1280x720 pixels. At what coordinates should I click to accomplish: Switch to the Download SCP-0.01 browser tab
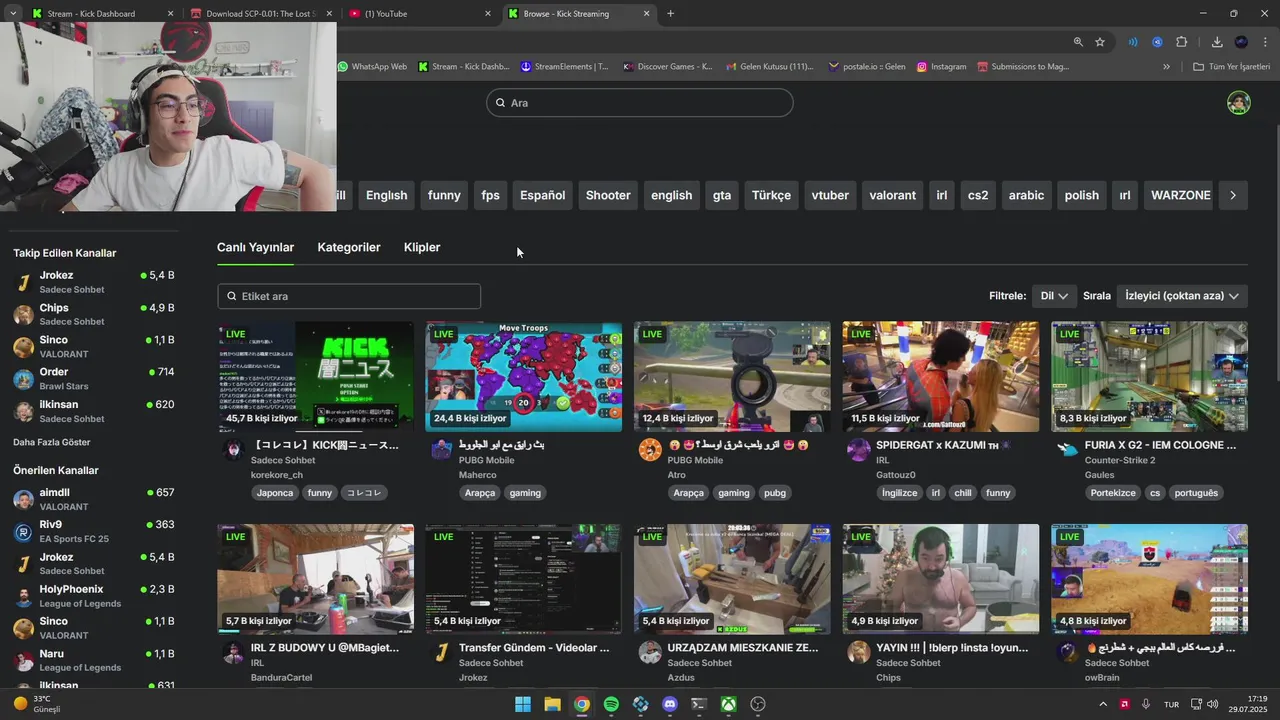tap(260, 14)
